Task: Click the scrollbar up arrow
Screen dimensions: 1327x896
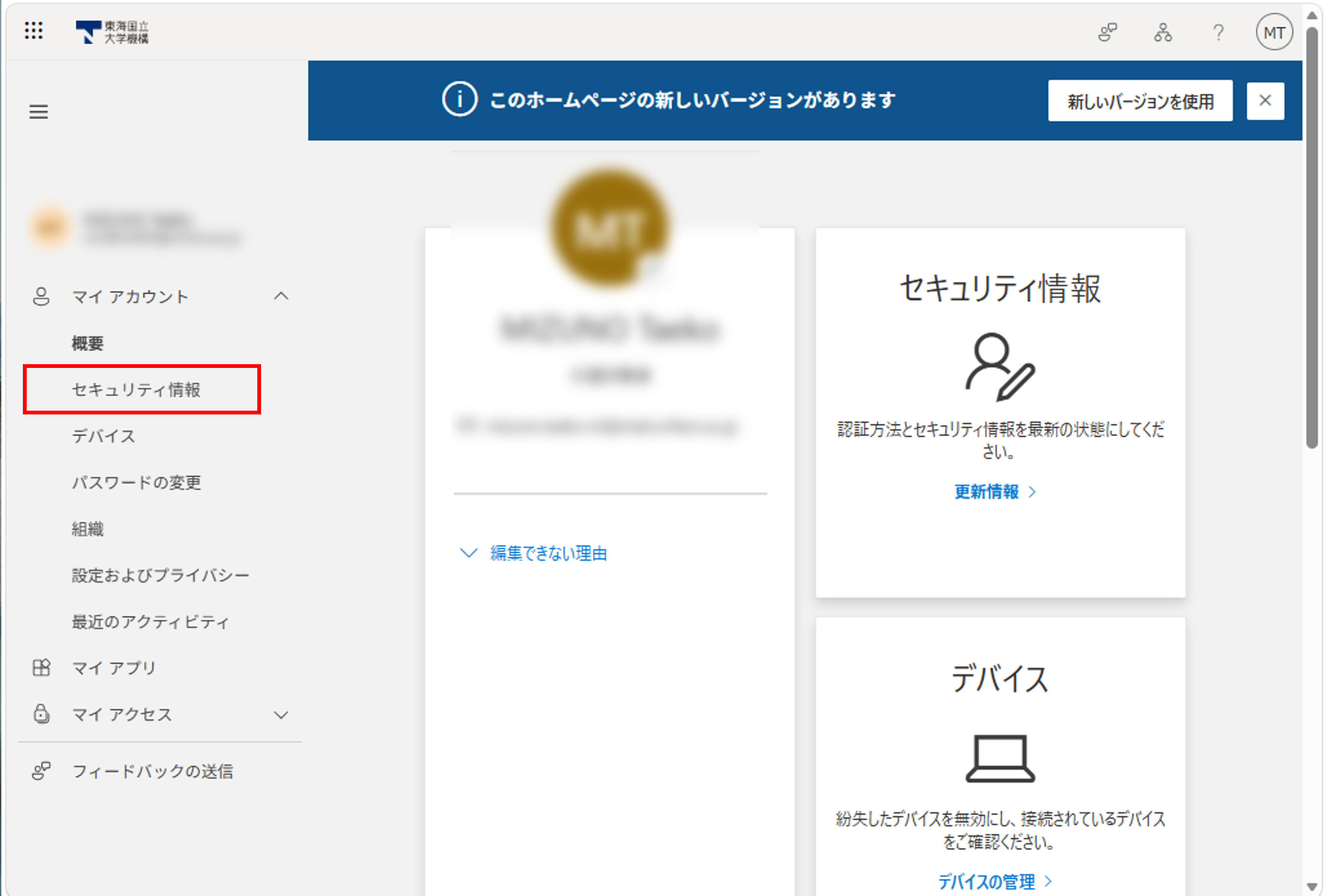Action: click(1312, 15)
